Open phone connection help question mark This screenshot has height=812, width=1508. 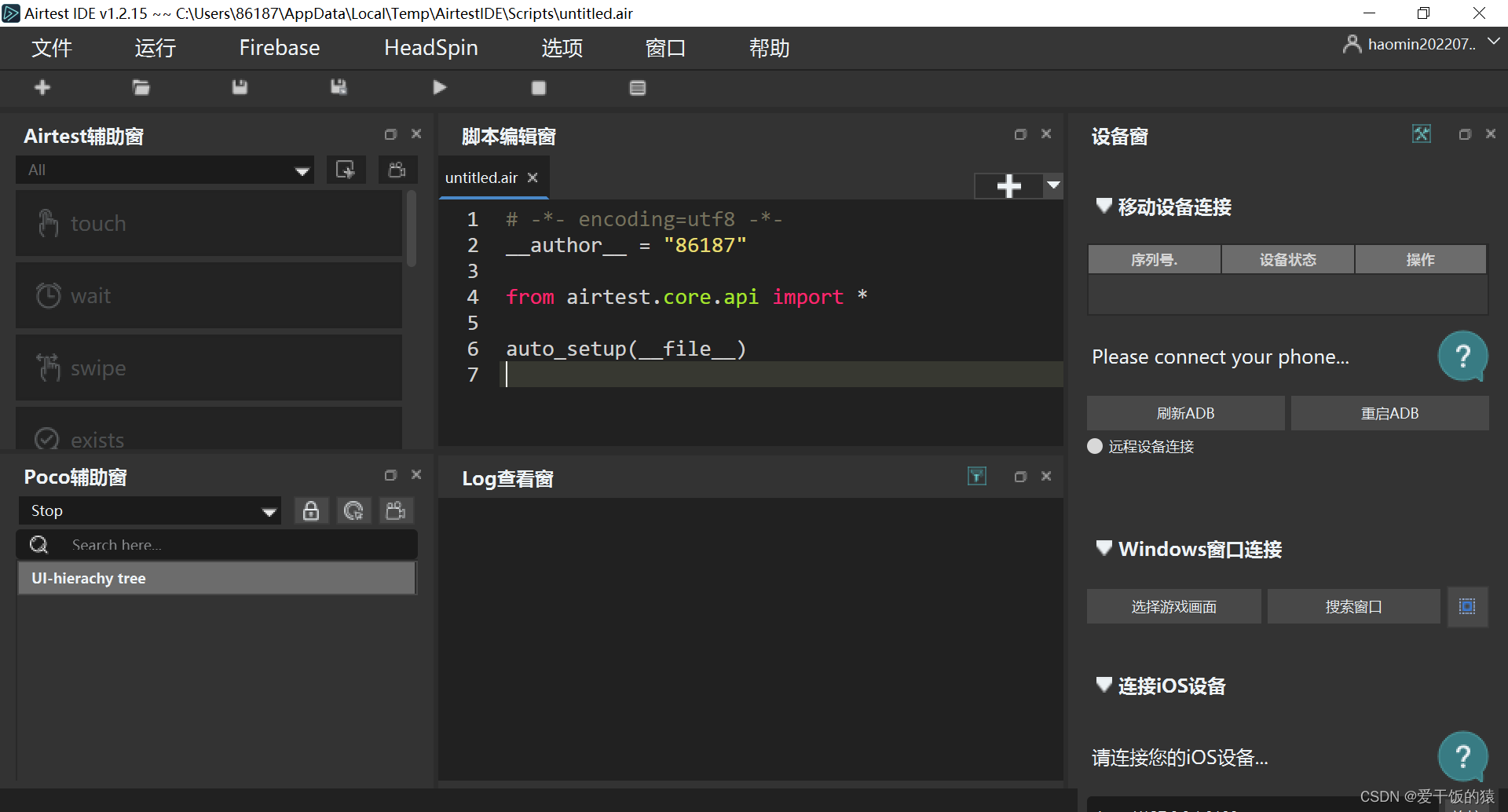coord(1463,357)
